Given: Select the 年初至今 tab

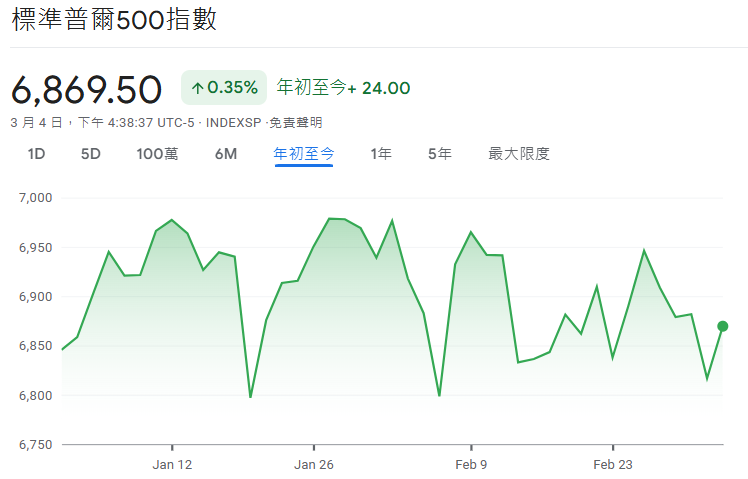Looking at the screenshot, I should pos(304,154).
